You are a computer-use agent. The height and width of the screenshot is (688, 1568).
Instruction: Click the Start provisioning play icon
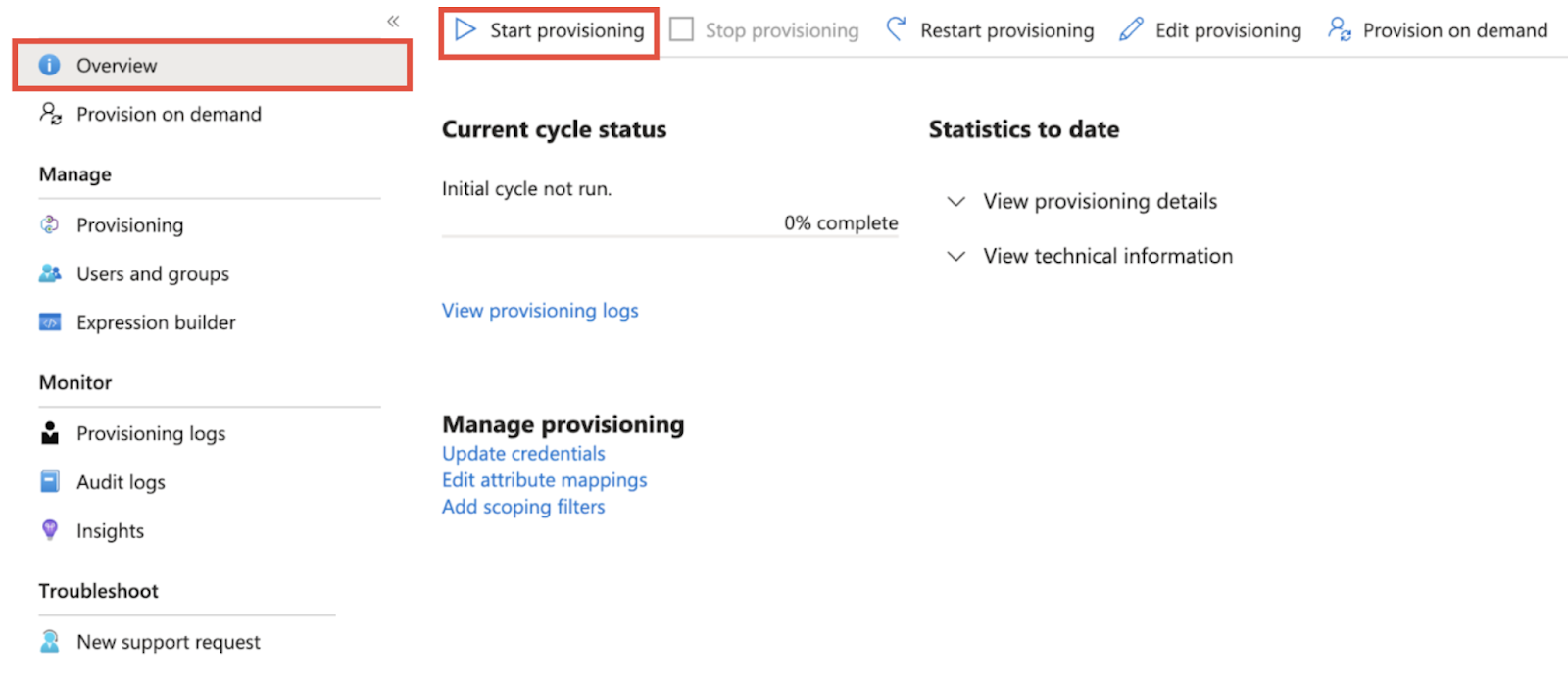(x=465, y=29)
